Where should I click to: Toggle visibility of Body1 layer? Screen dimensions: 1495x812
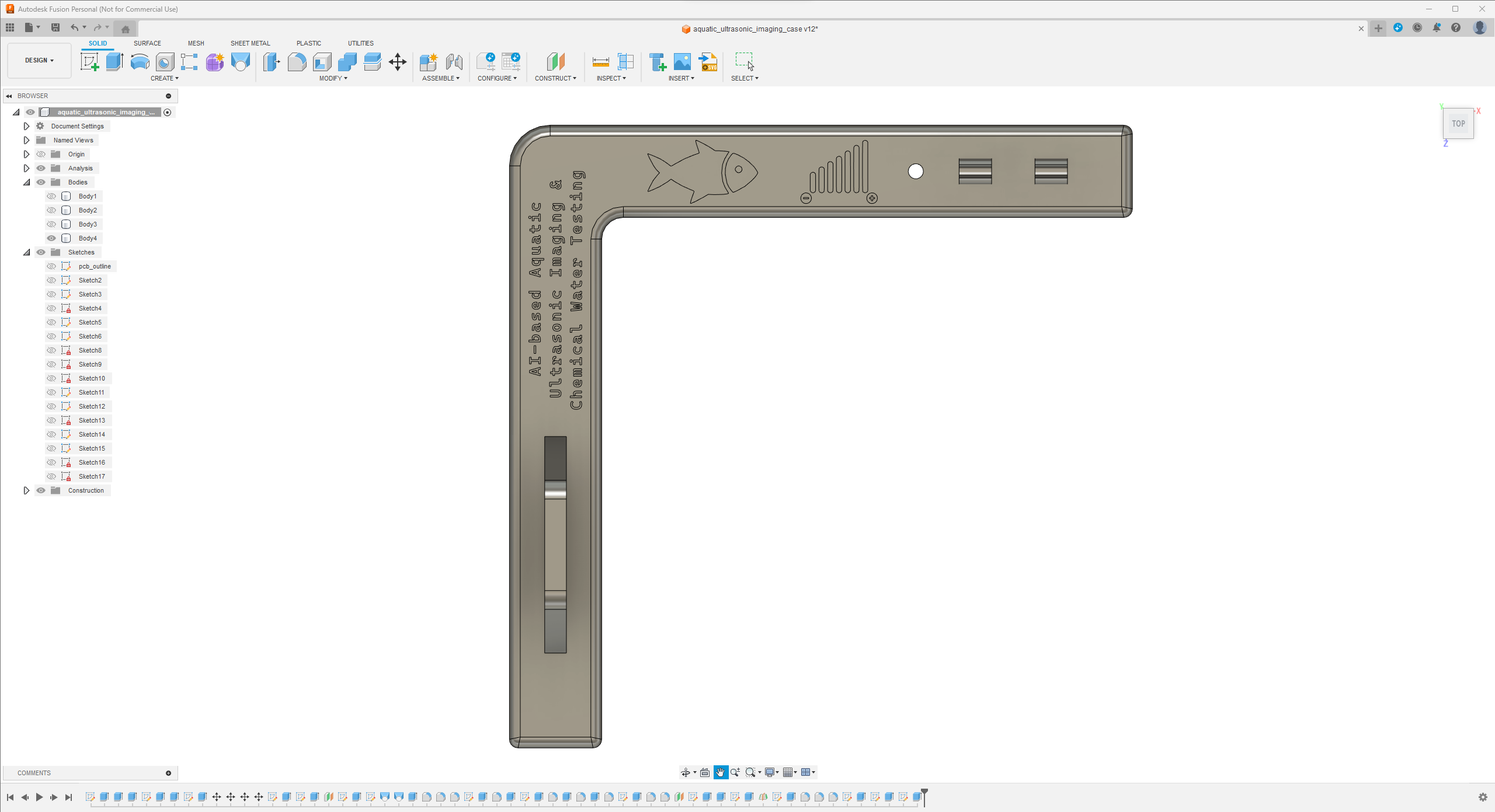pyautogui.click(x=51, y=196)
